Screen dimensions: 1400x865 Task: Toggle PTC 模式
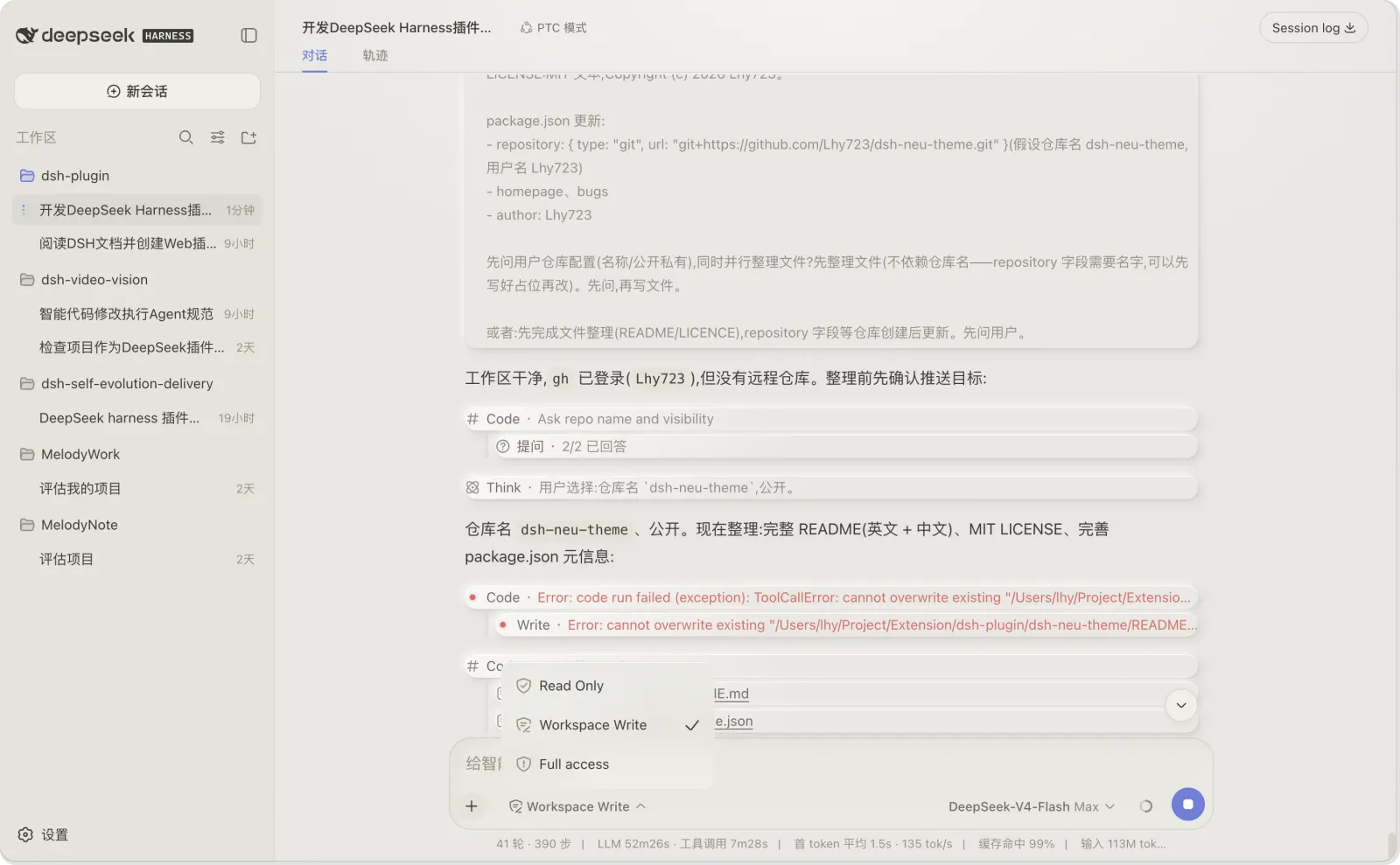click(553, 28)
